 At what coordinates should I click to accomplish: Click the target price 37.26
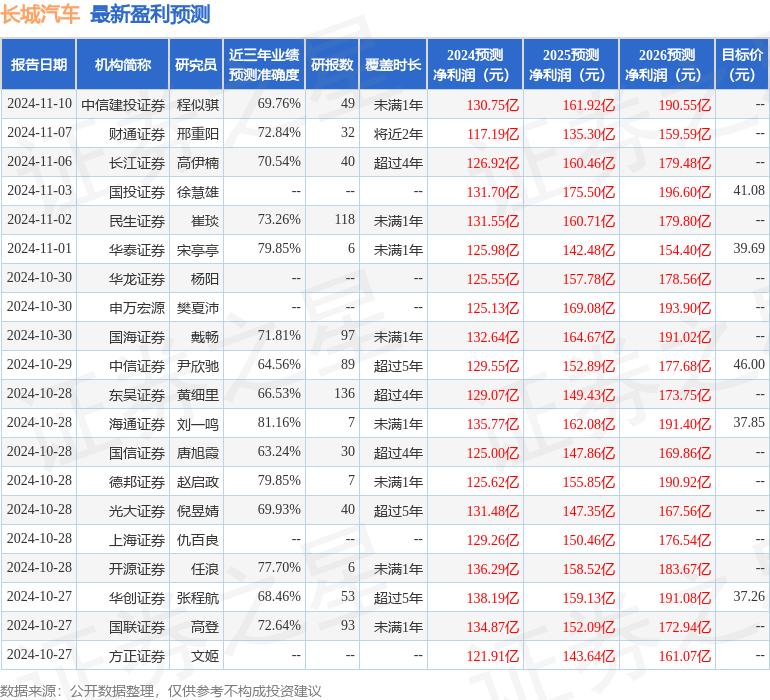pyautogui.click(x=749, y=596)
